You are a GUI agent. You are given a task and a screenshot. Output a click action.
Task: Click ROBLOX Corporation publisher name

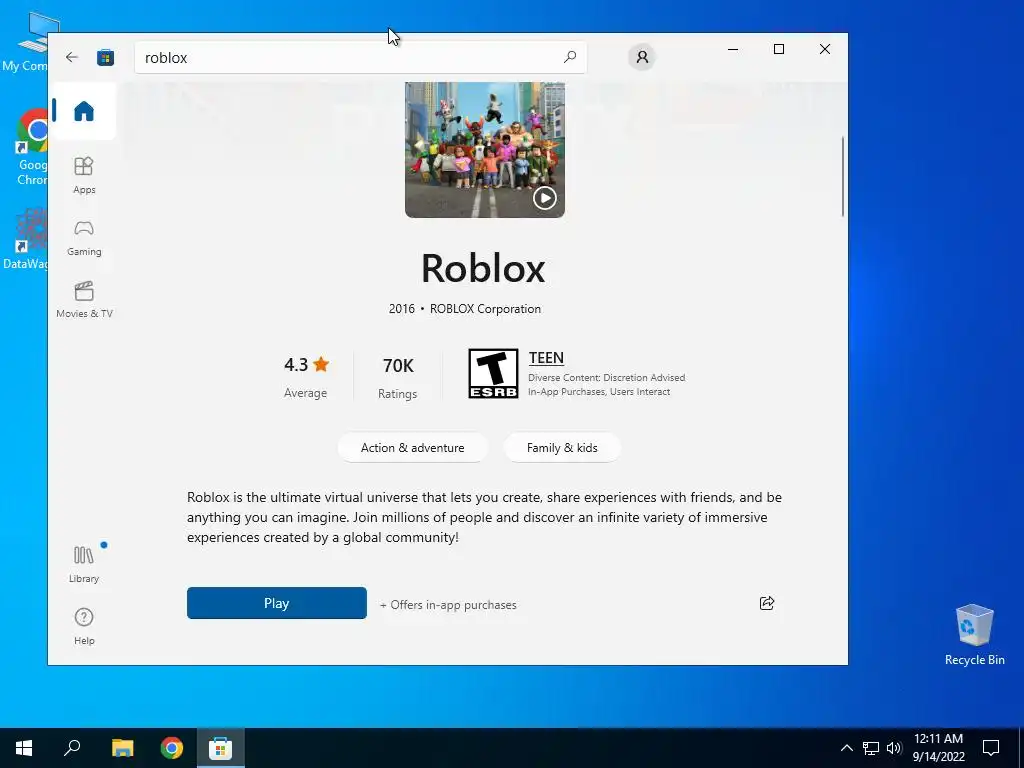tap(485, 309)
